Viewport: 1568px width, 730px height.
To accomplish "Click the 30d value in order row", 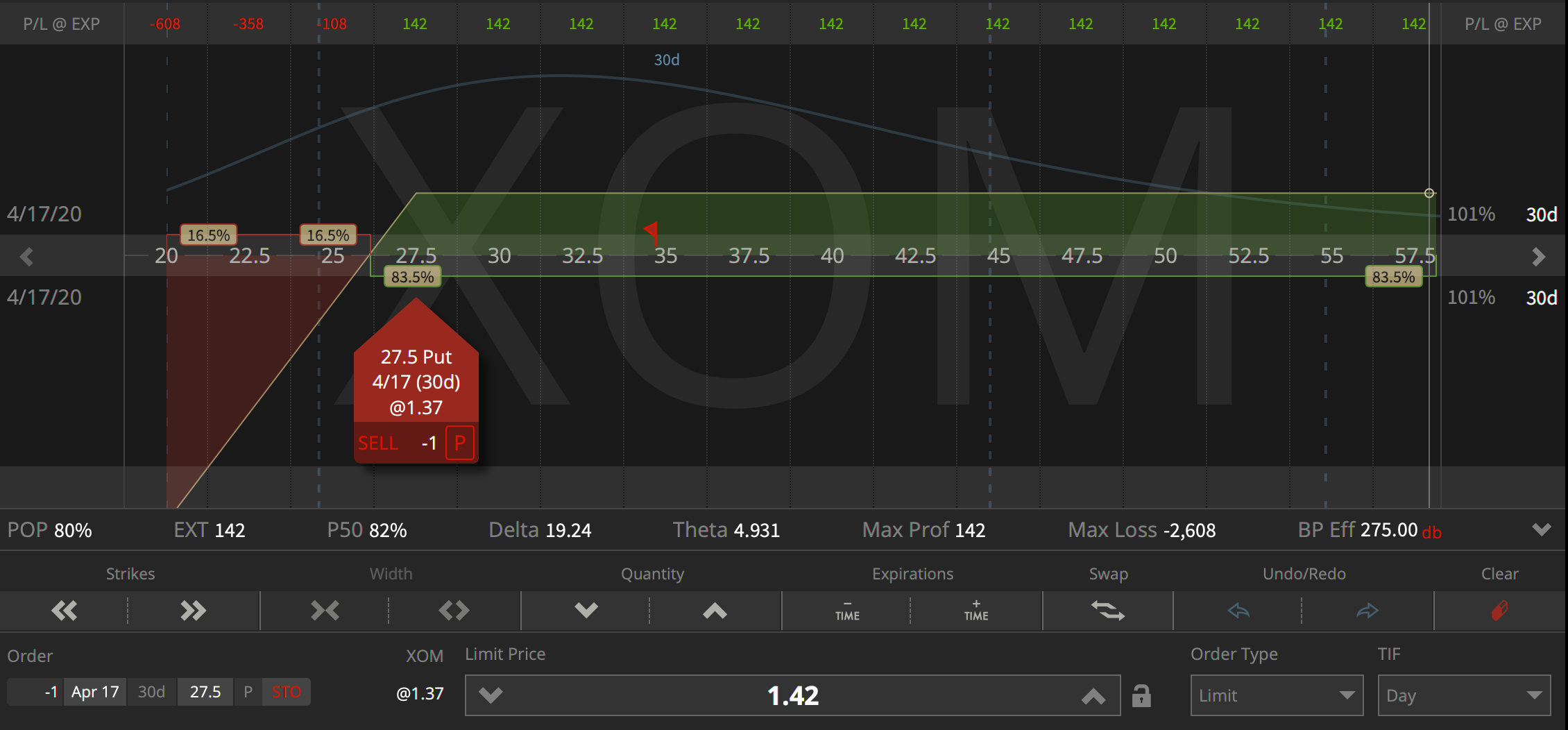I will [151, 692].
